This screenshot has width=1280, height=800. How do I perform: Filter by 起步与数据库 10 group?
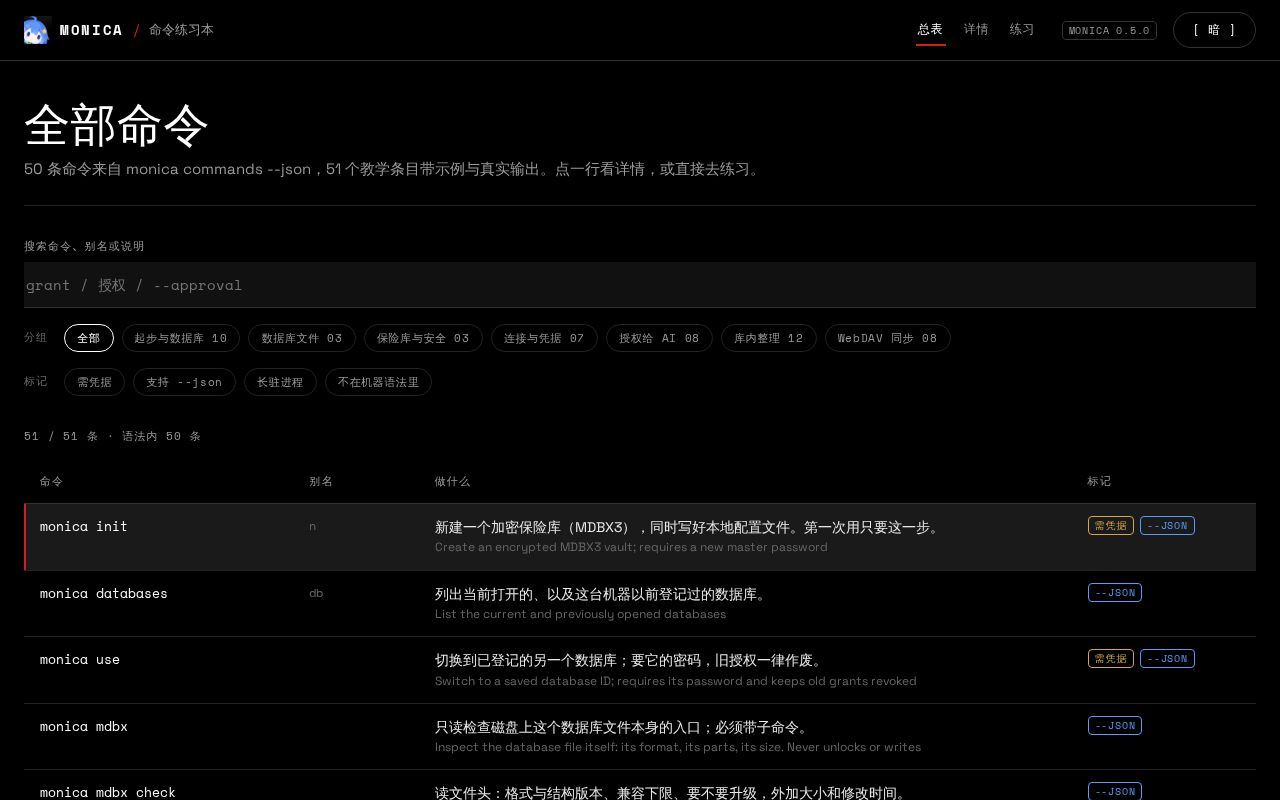point(181,338)
